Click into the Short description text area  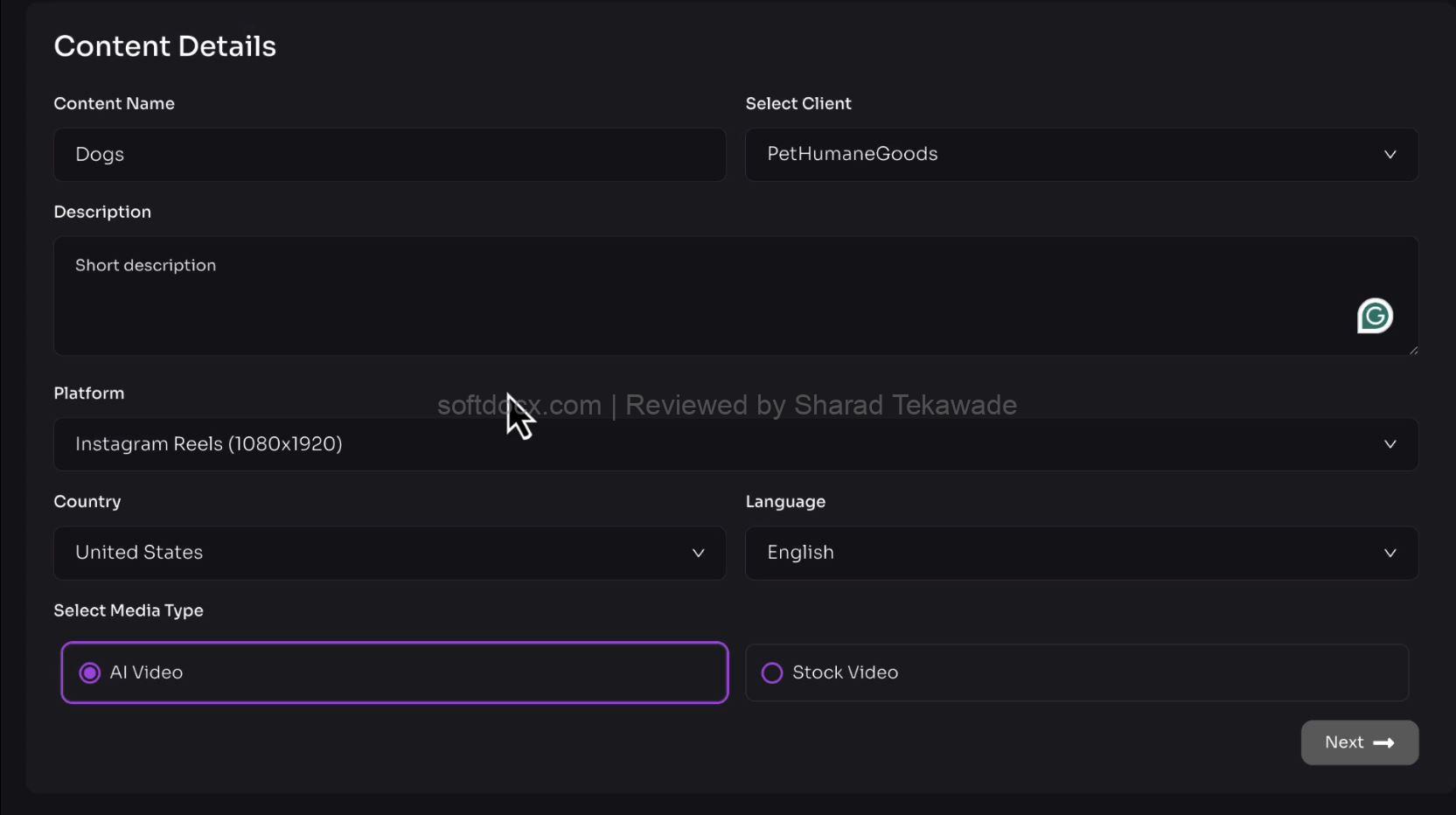click(x=700, y=296)
